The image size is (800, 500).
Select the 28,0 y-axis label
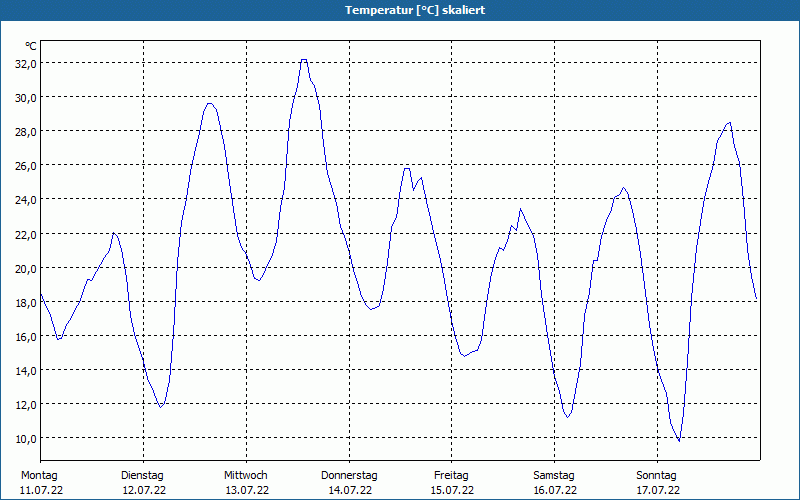tap(25, 131)
